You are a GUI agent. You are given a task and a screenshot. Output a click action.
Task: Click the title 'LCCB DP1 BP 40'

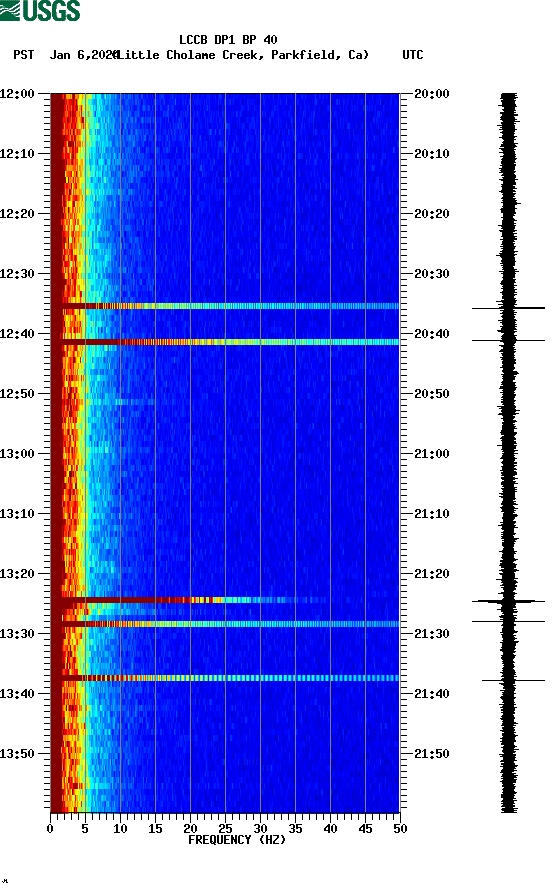[x=228, y=40]
